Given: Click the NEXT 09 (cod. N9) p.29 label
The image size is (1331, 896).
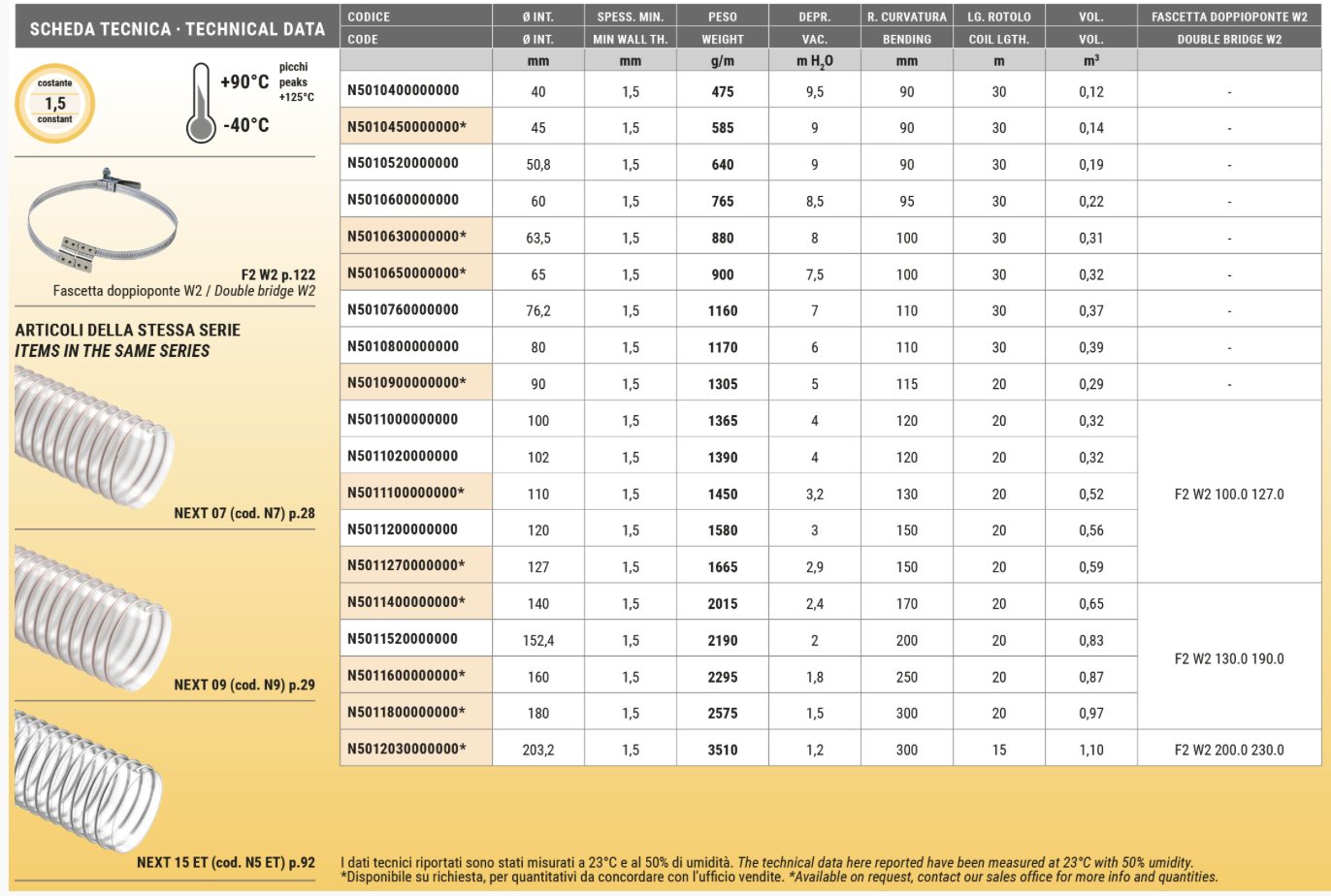Looking at the screenshot, I should 244,685.
